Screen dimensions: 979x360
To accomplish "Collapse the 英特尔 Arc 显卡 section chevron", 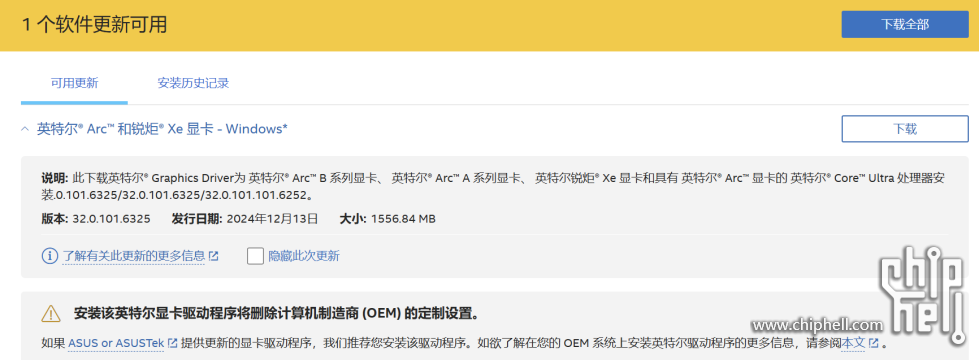I will tap(25, 129).
